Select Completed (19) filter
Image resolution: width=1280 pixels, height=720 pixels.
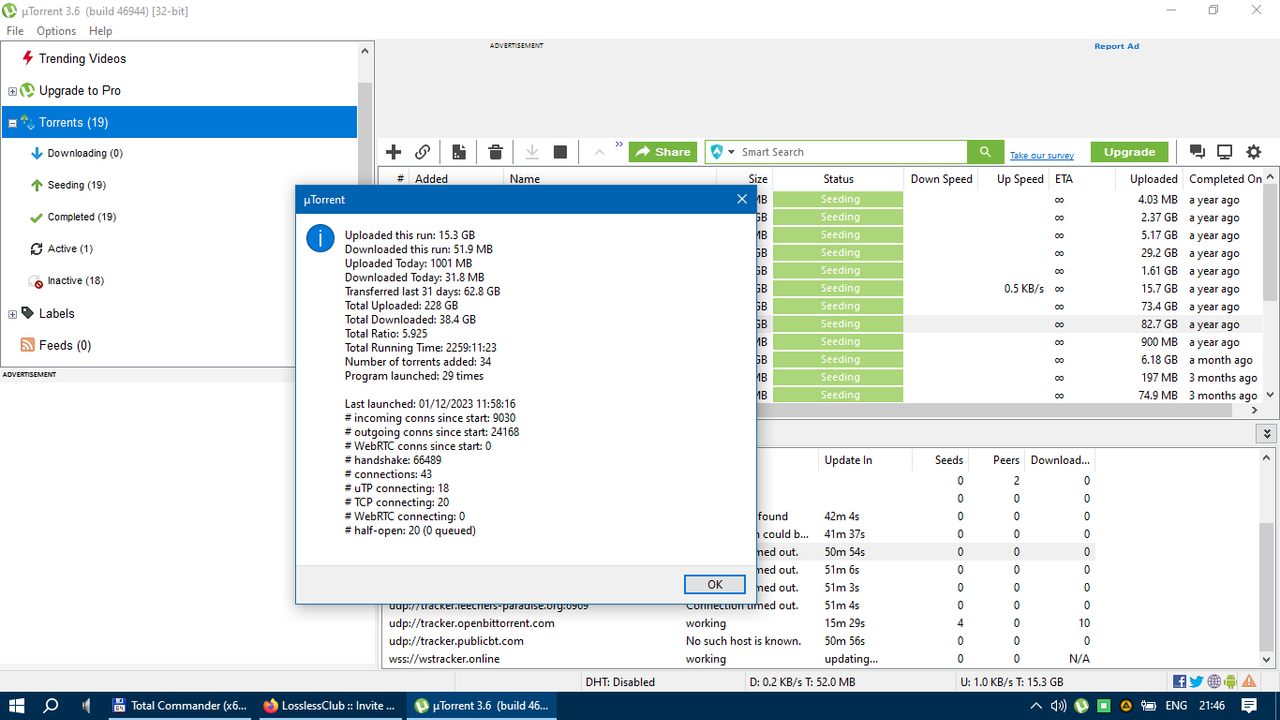[82, 217]
